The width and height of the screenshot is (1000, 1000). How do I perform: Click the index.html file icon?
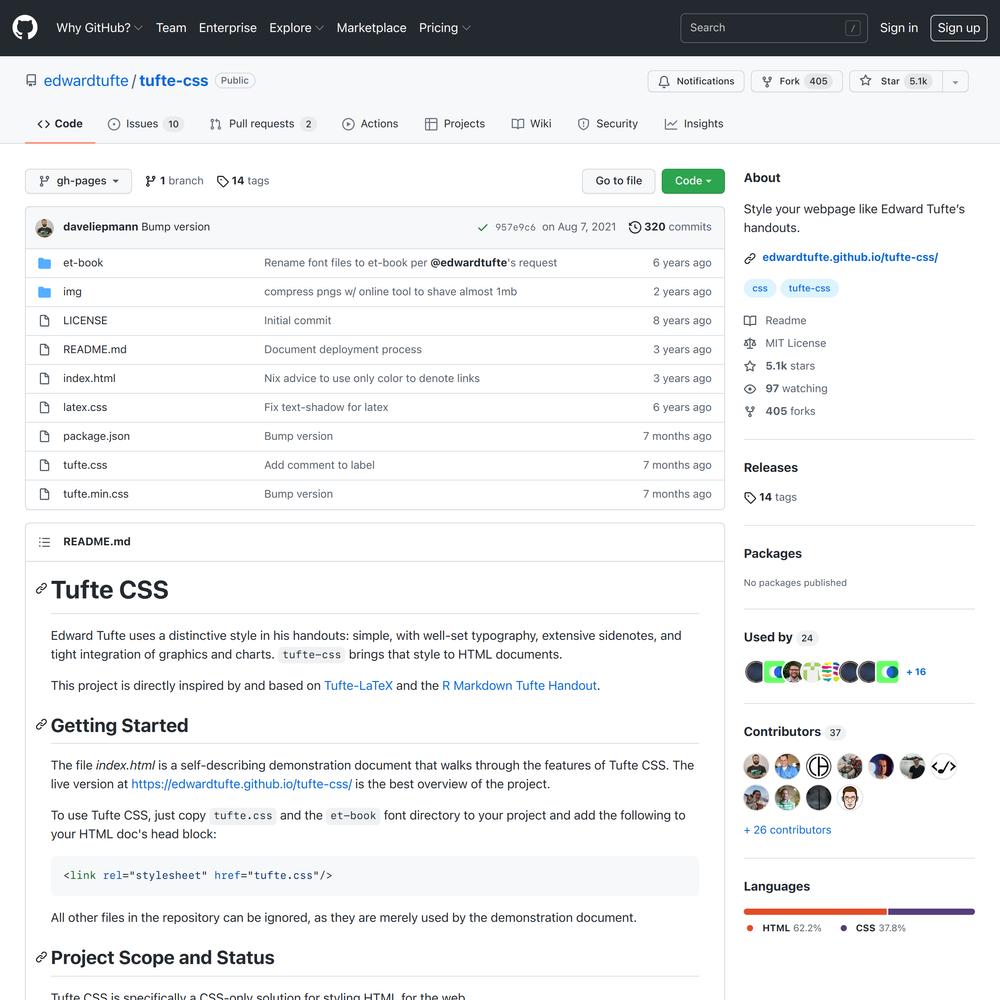[x=45, y=378]
